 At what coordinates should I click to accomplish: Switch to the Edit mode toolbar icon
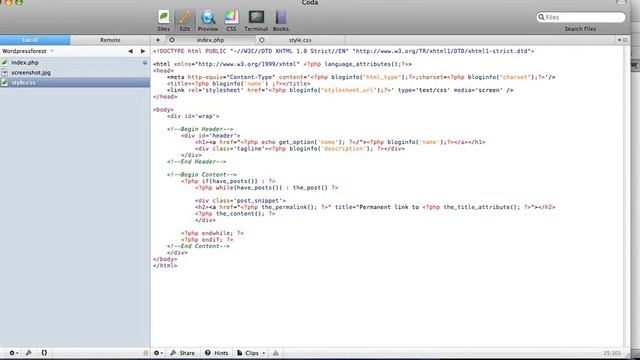click(x=184, y=21)
